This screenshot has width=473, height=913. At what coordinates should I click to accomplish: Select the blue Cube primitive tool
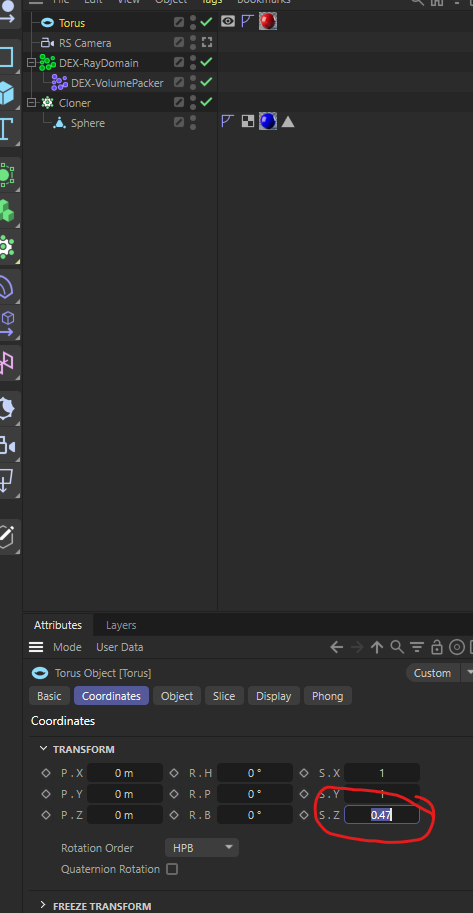(6, 93)
